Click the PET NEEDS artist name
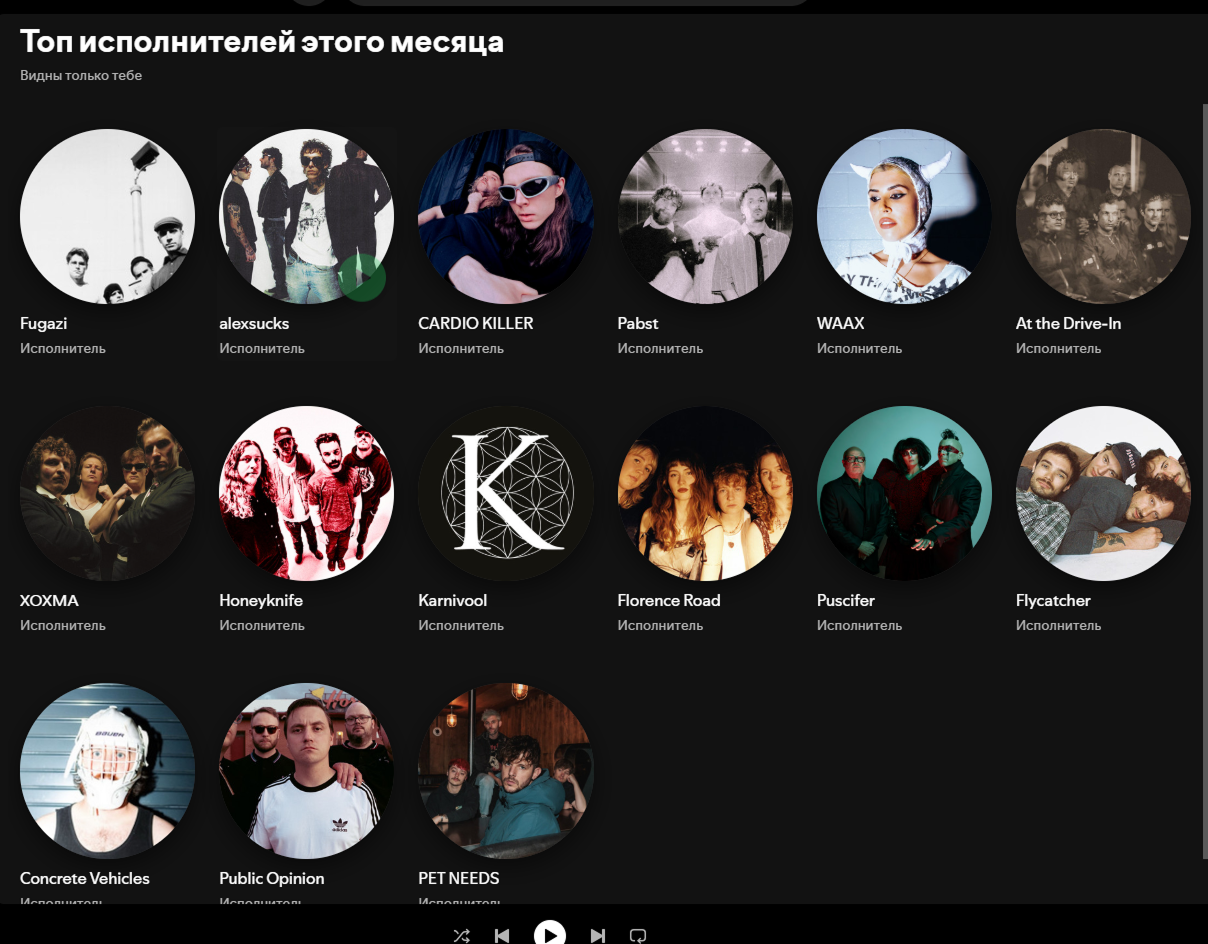Viewport: 1208px width, 944px height. (459, 878)
